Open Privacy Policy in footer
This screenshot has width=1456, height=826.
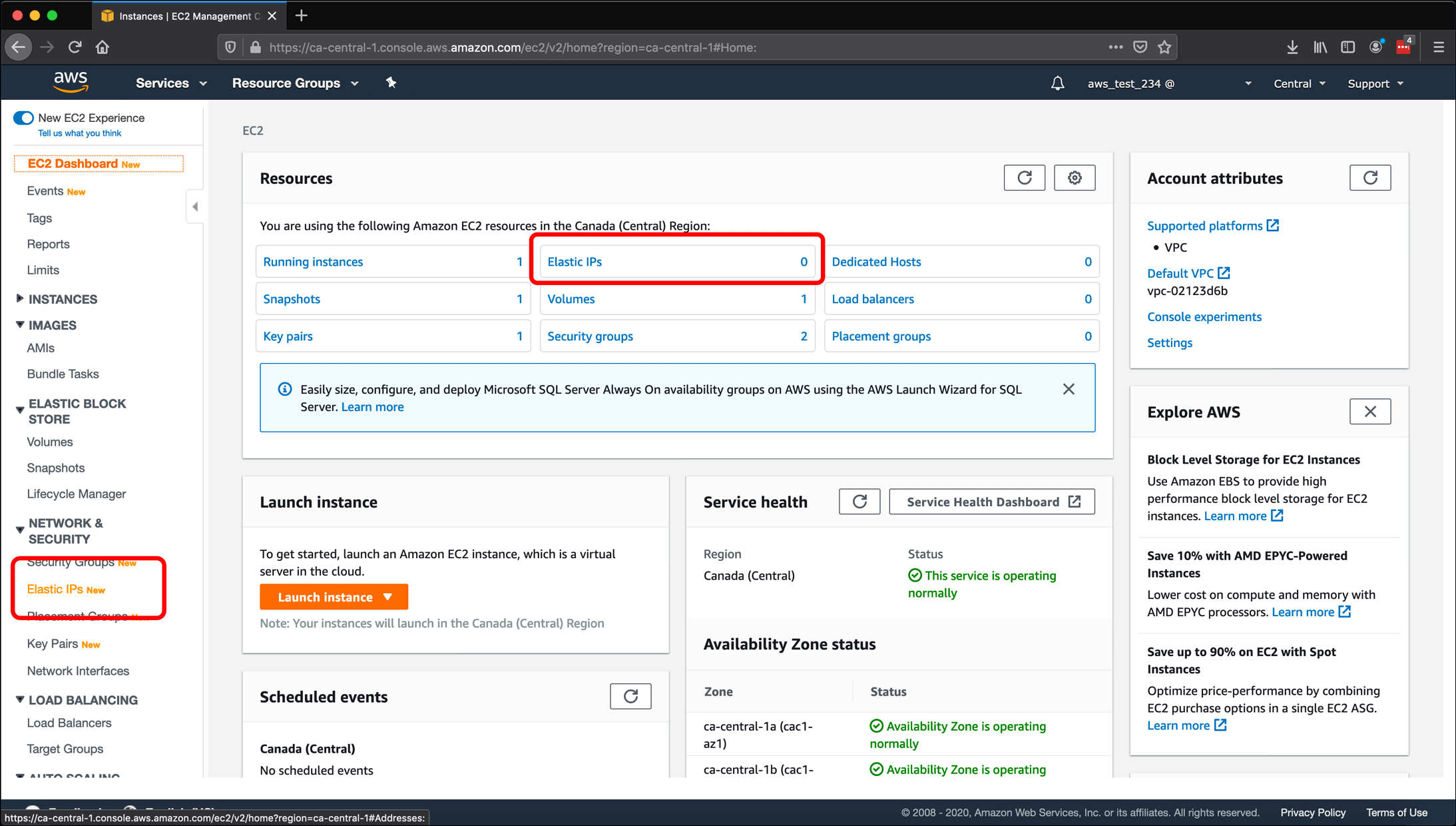tap(1313, 813)
